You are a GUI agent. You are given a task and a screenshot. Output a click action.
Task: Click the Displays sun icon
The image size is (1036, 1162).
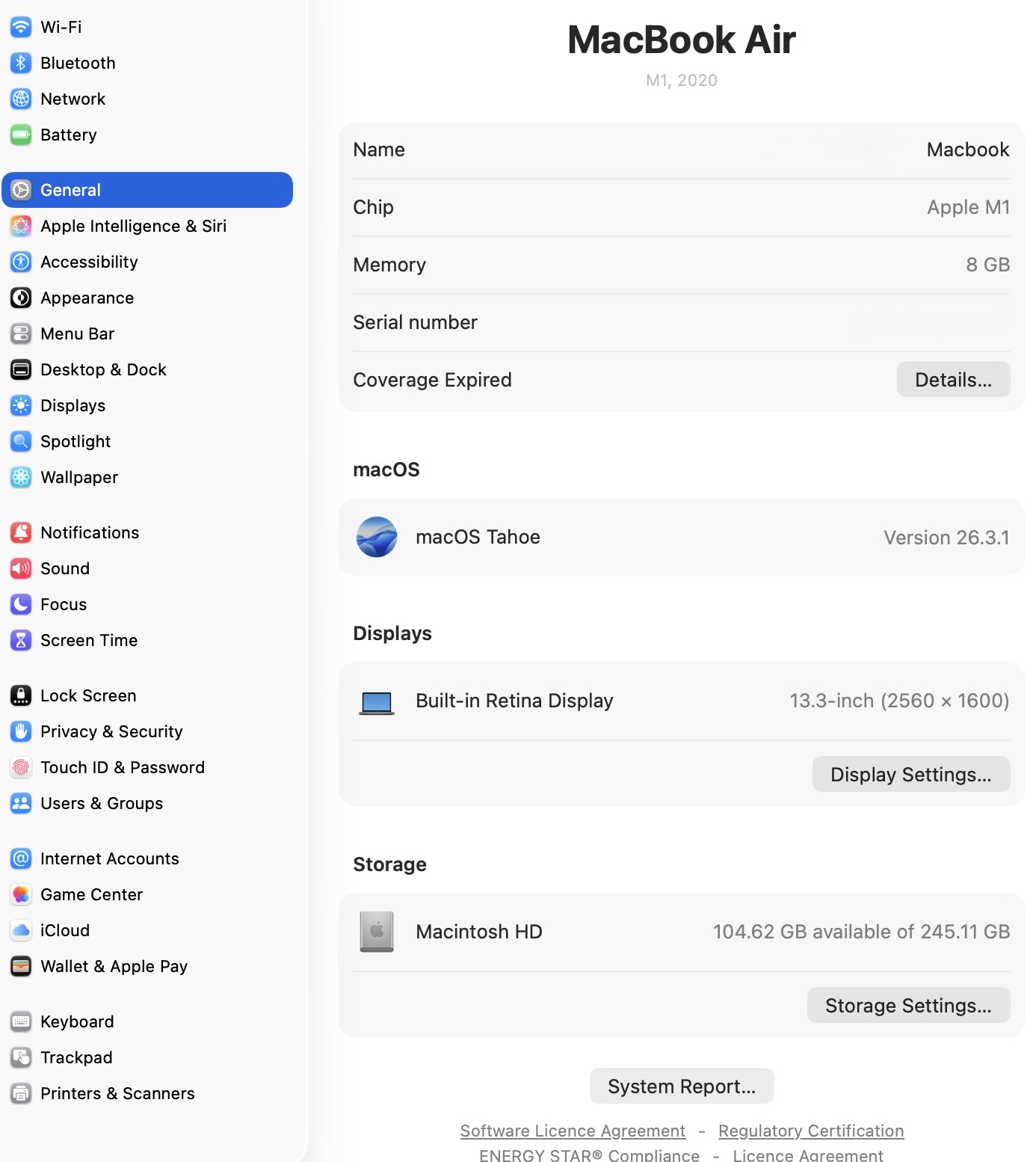pyautogui.click(x=21, y=405)
